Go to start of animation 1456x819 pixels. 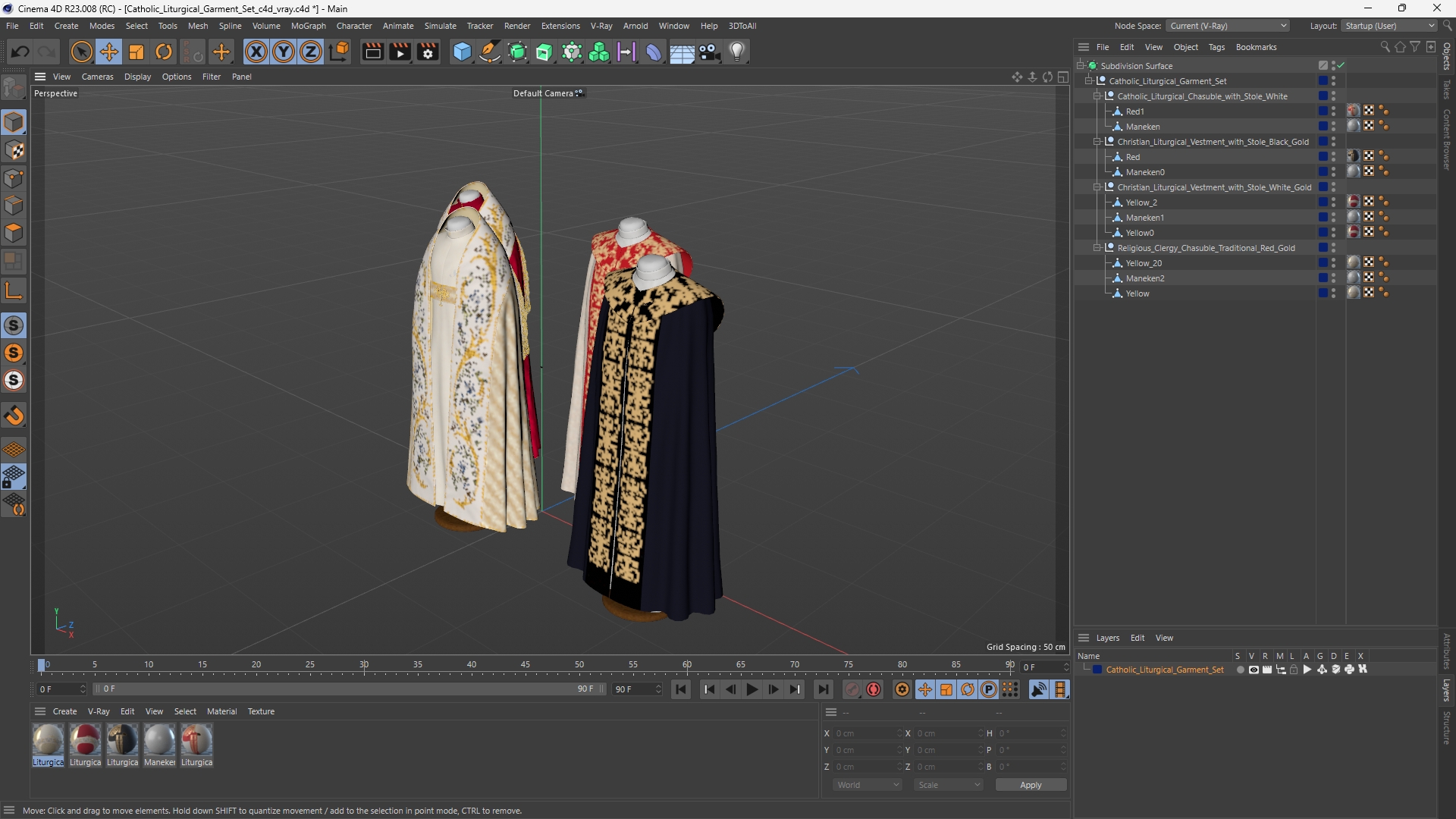(681, 689)
